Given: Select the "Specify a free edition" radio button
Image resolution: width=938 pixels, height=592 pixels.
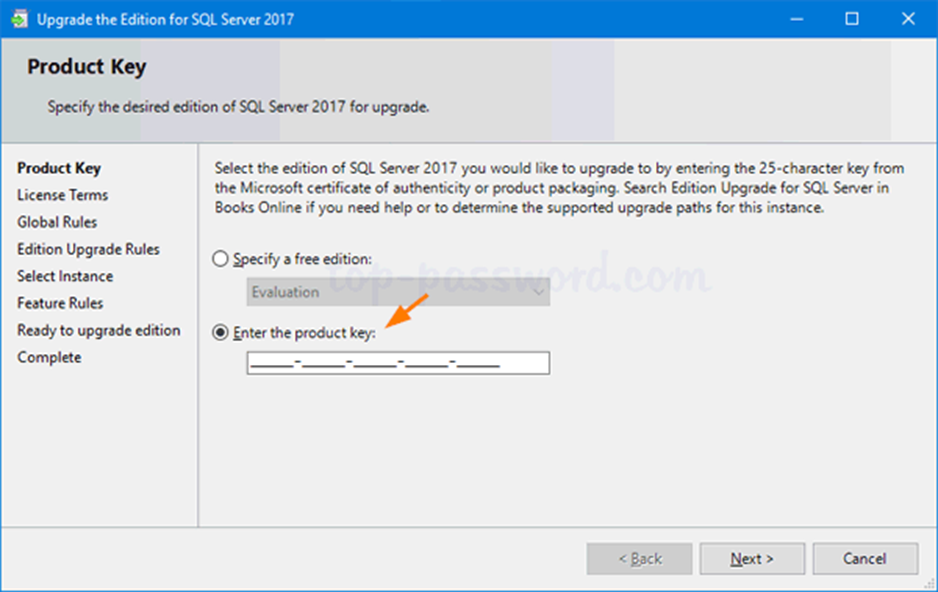Looking at the screenshot, I should tap(221, 259).
